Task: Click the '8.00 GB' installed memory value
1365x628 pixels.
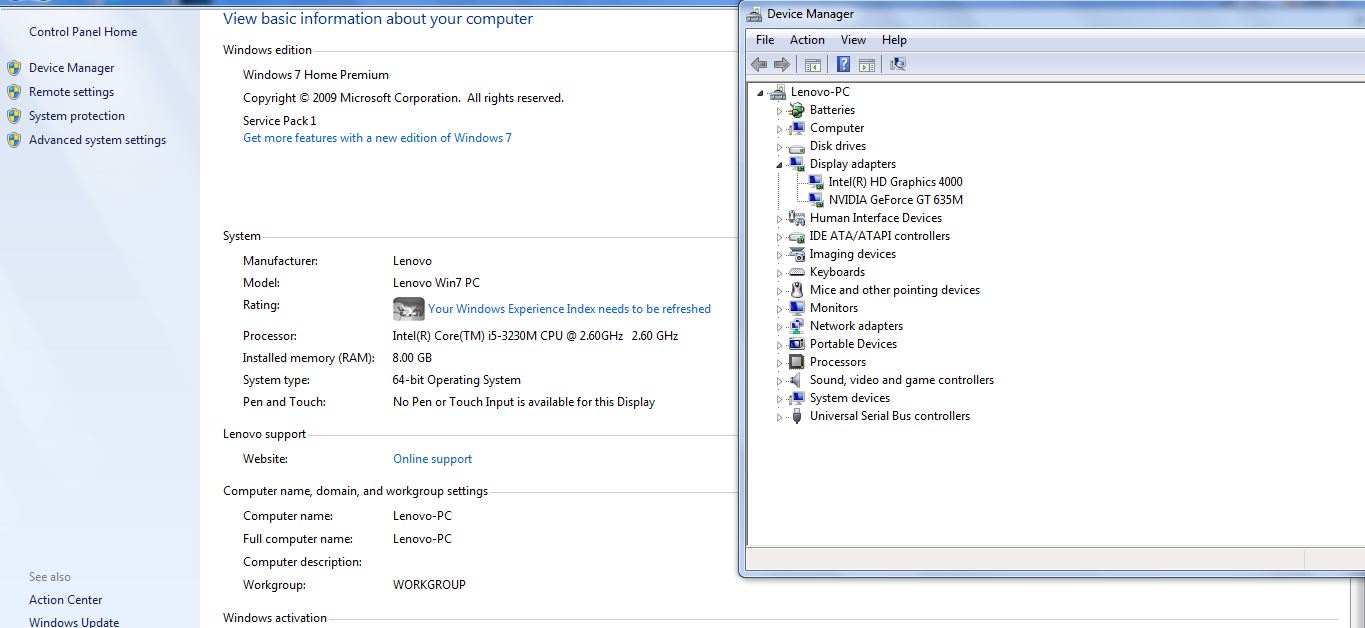Action: pyautogui.click(x=412, y=358)
